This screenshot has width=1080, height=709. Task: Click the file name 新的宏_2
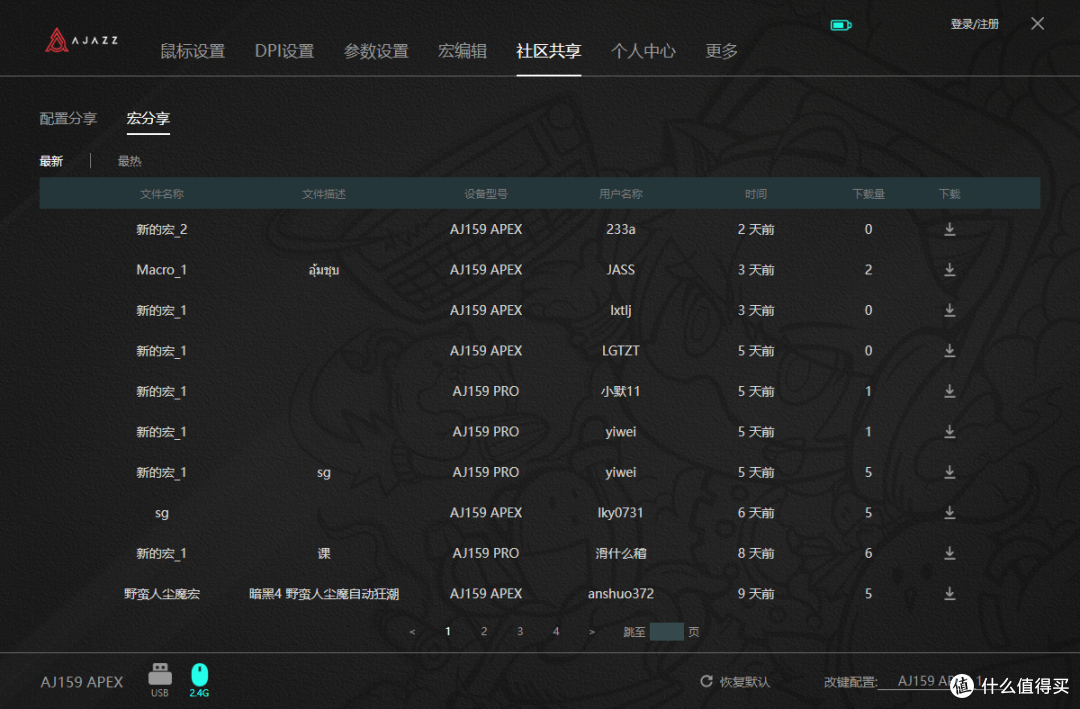[x=162, y=229]
